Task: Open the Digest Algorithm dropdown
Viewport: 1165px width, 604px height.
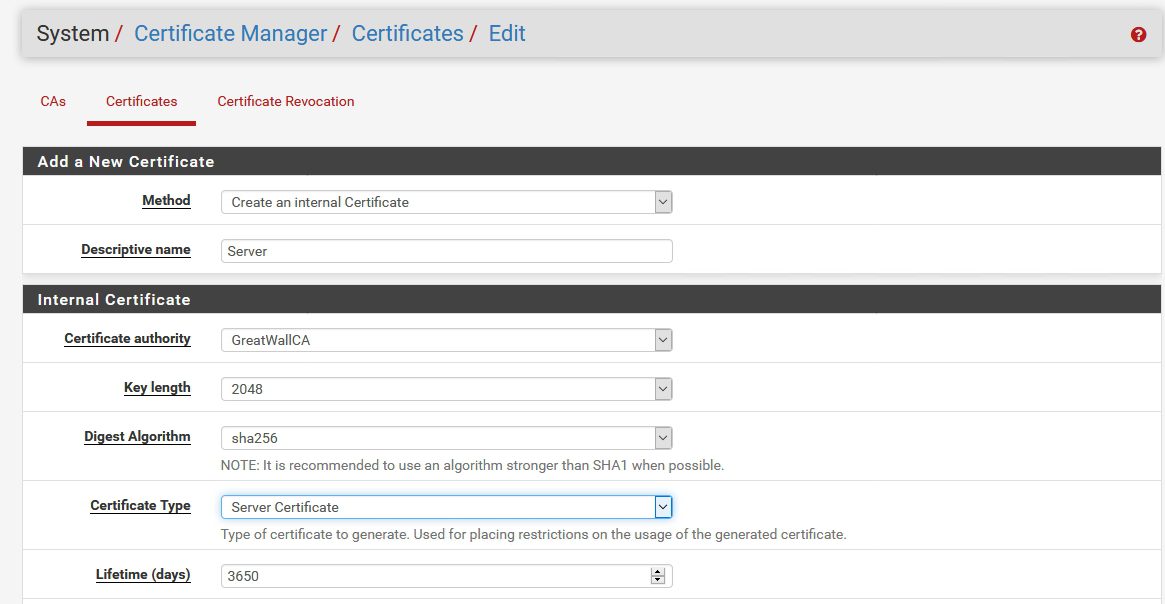Action: (x=447, y=438)
